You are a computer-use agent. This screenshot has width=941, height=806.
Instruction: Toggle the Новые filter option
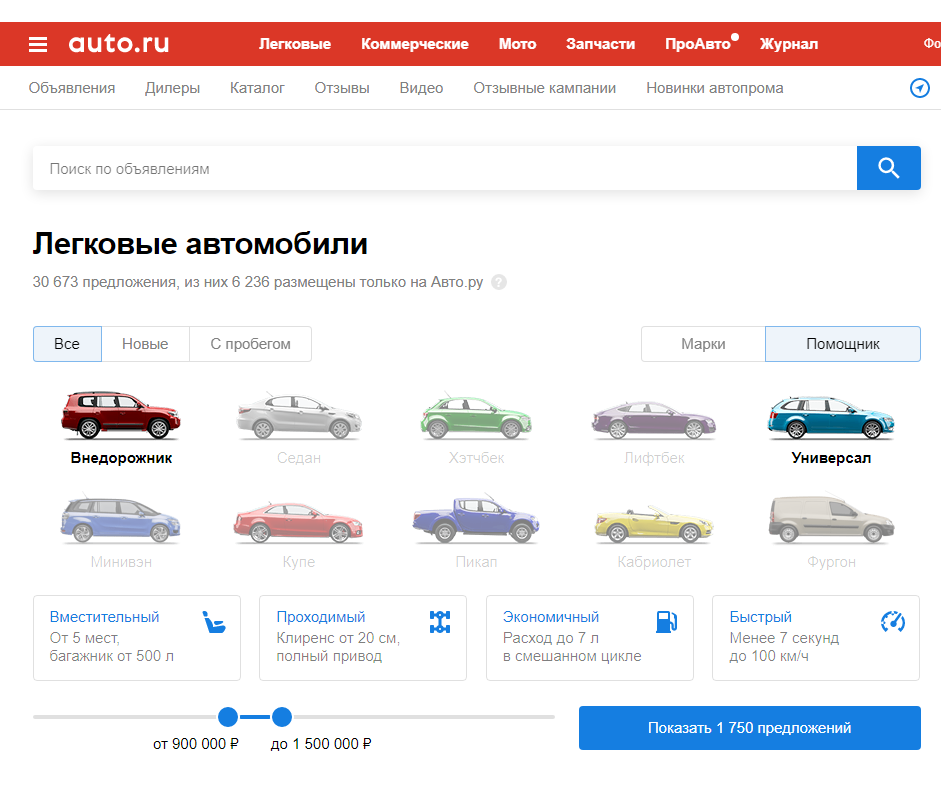[145, 343]
